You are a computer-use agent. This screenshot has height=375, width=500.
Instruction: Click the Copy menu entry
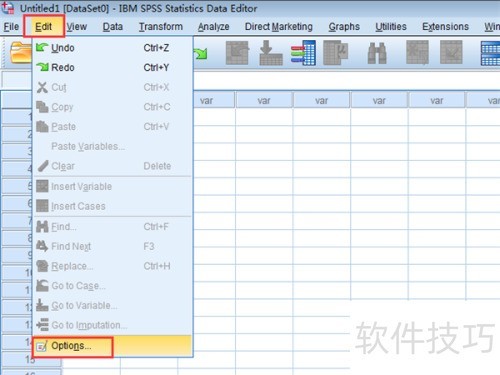tap(113, 107)
